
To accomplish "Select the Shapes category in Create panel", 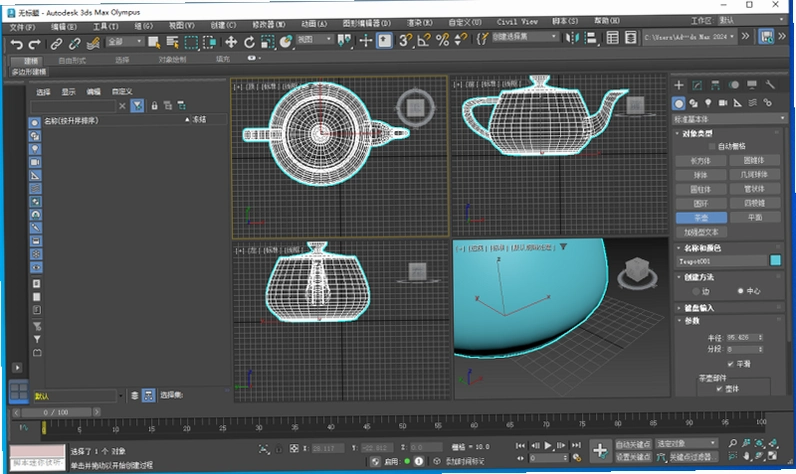I will pyautogui.click(x=693, y=103).
